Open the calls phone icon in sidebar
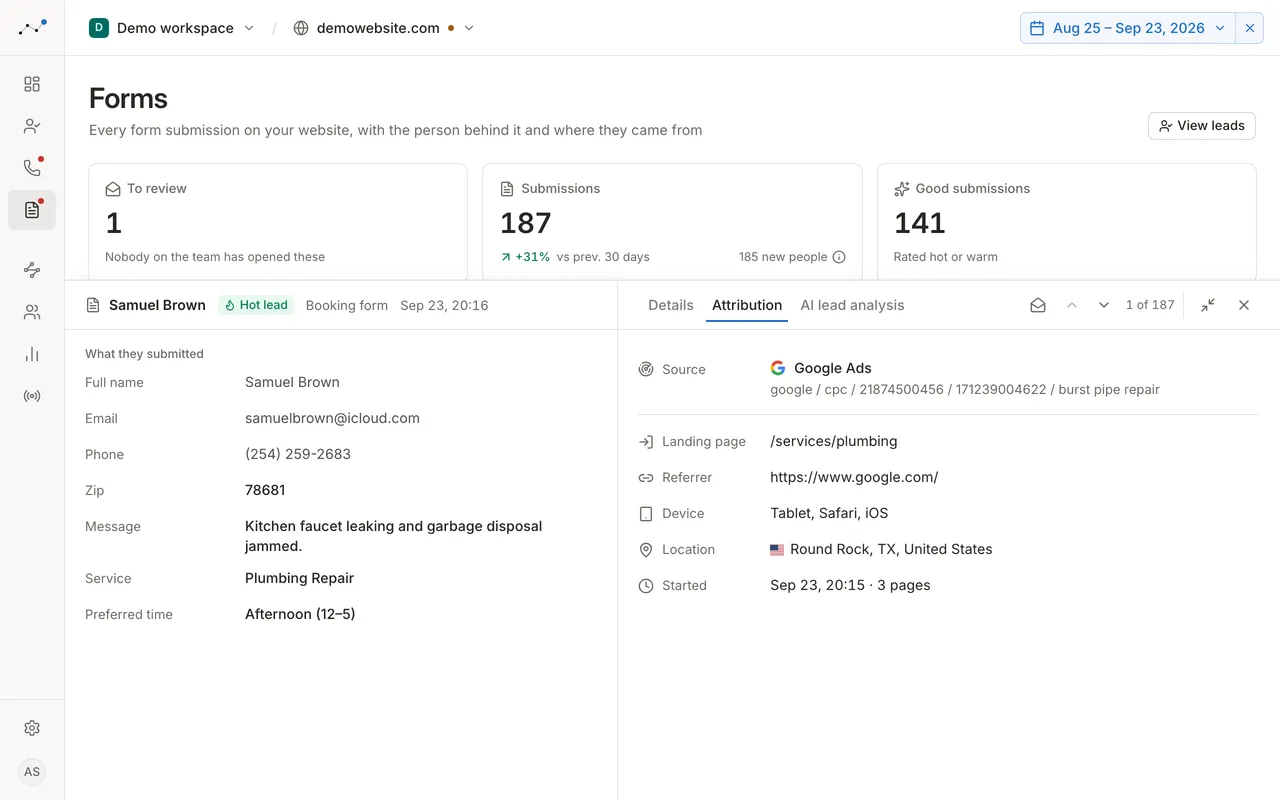The image size is (1280, 800). [32, 168]
